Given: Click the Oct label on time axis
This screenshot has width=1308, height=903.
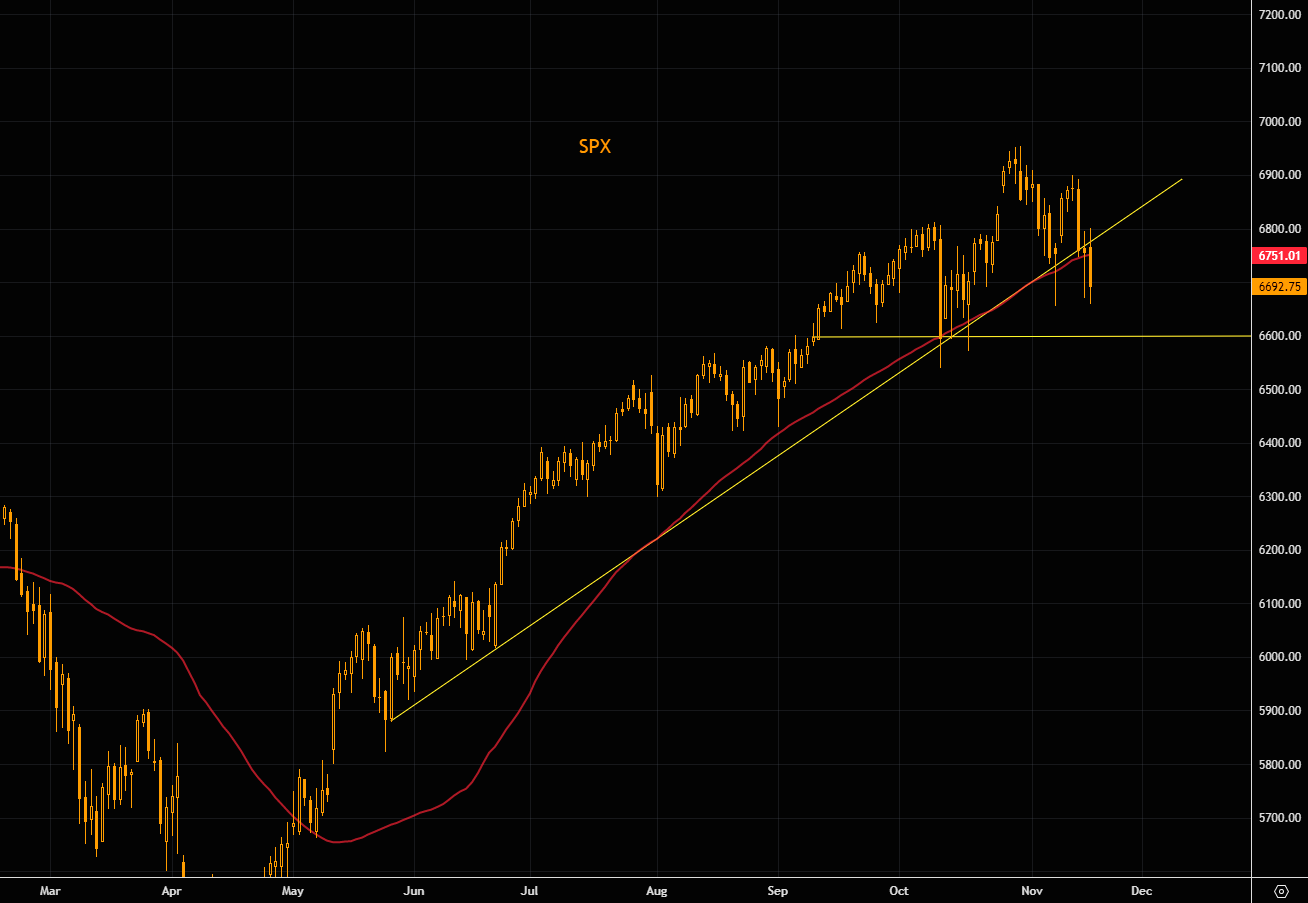Looking at the screenshot, I should click(900, 889).
